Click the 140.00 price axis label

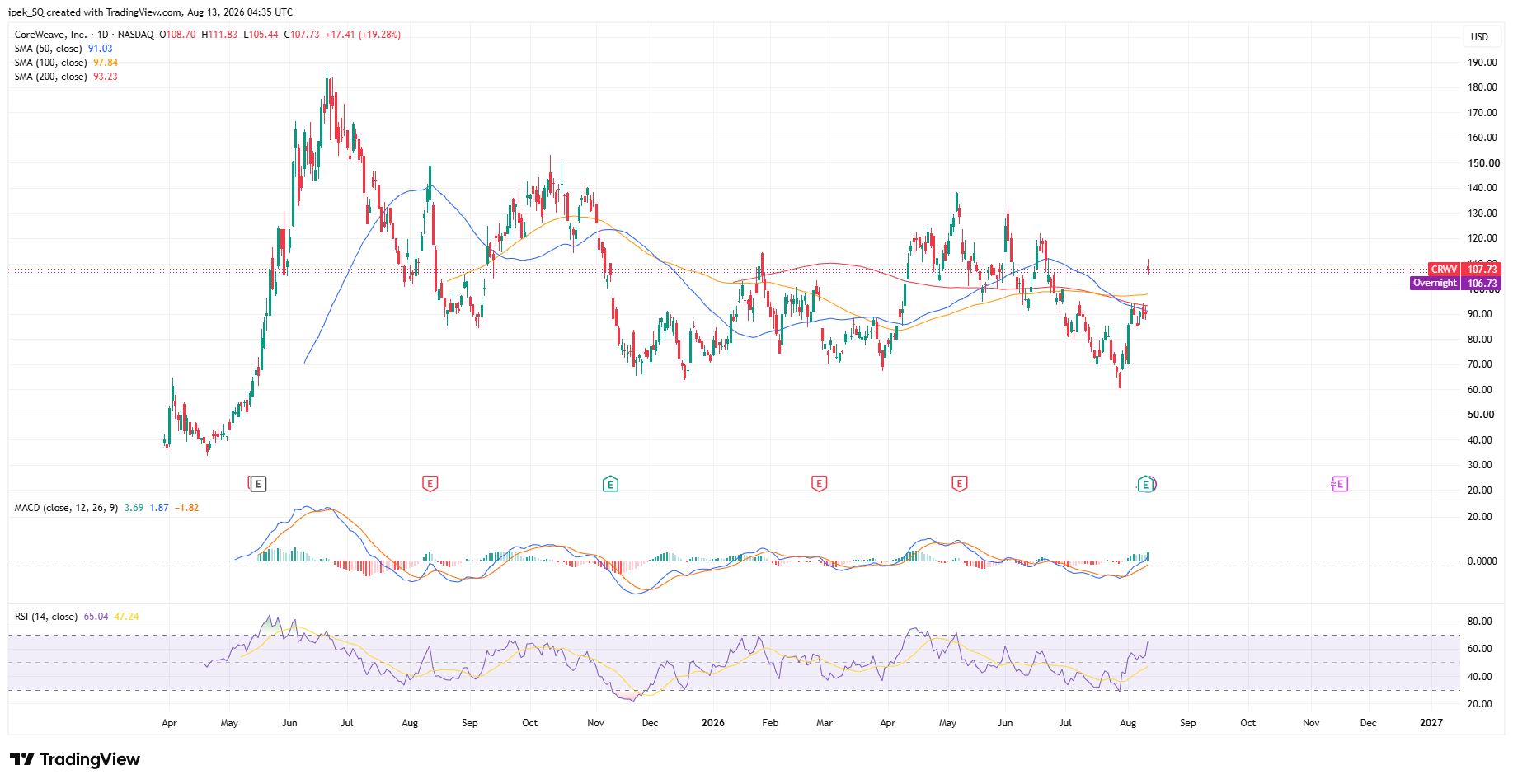(1482, 188)
